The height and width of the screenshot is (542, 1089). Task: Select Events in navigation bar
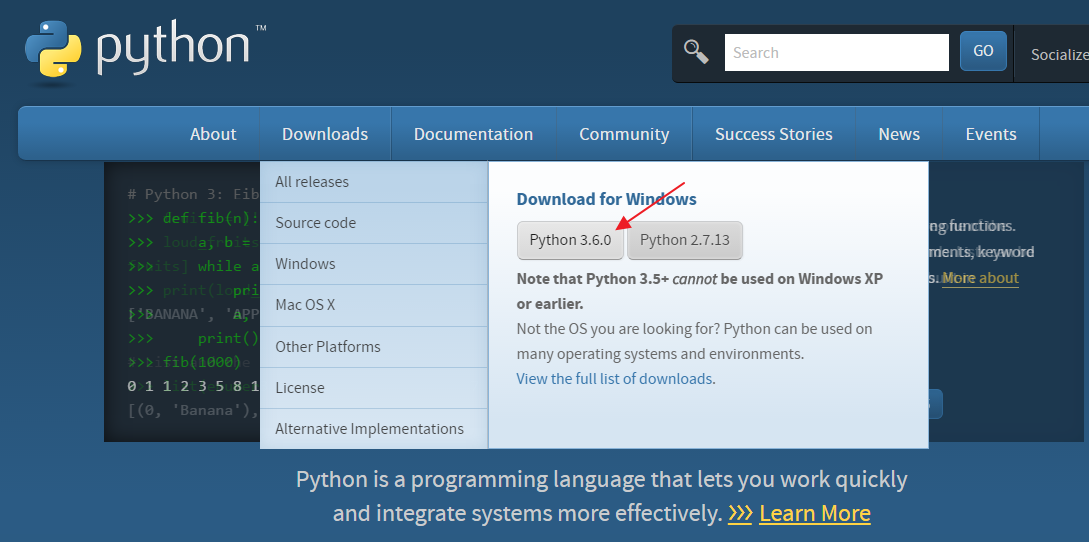click(991, 134)
